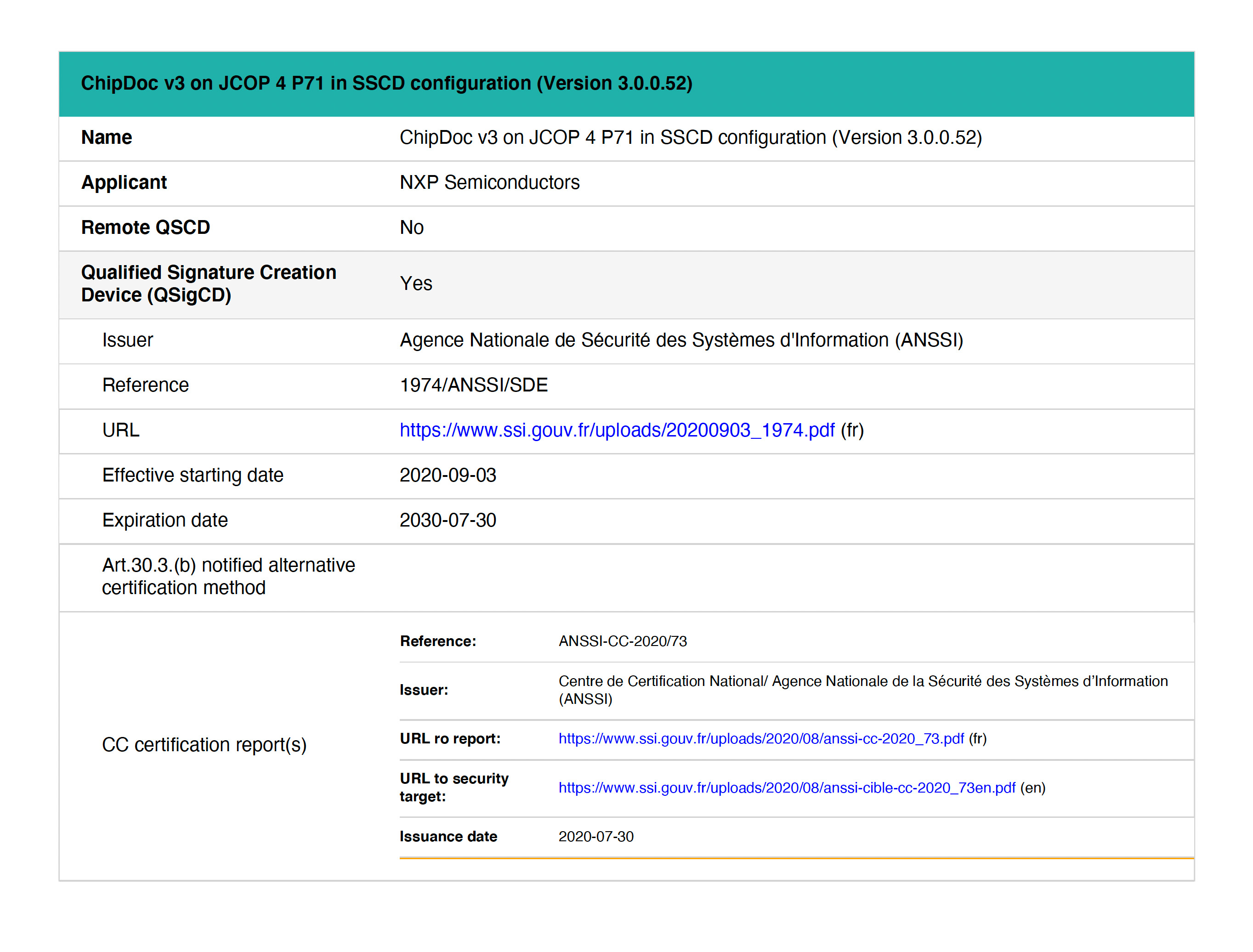Click the Remote QSCD 'No' value
This screenshot has width=1253, height=952.
click(411, 227)
